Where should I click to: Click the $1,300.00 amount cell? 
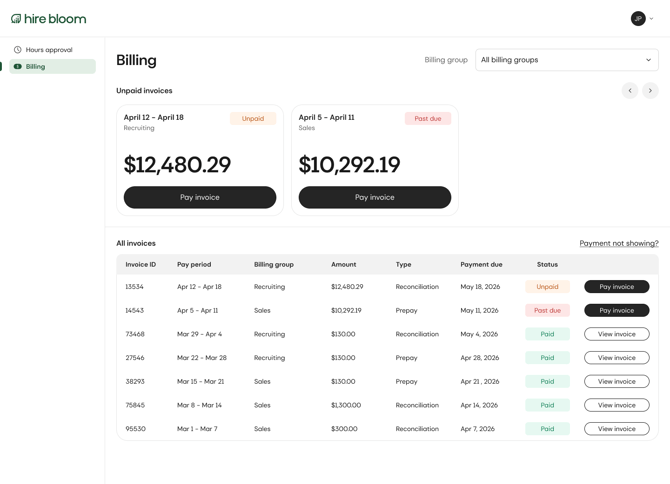coord(346,405)
